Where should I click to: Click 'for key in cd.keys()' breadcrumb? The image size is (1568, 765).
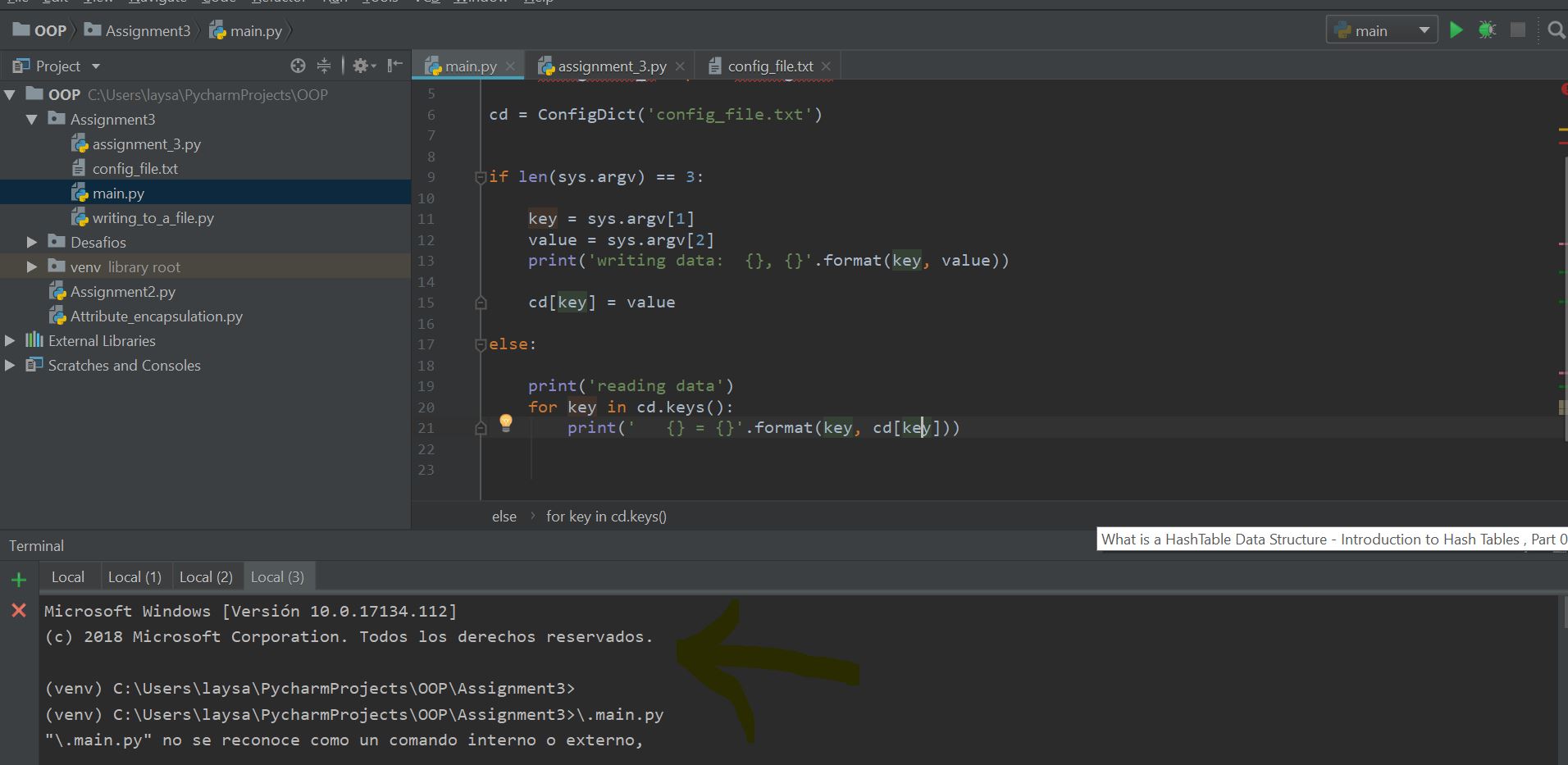pos(606,517)
